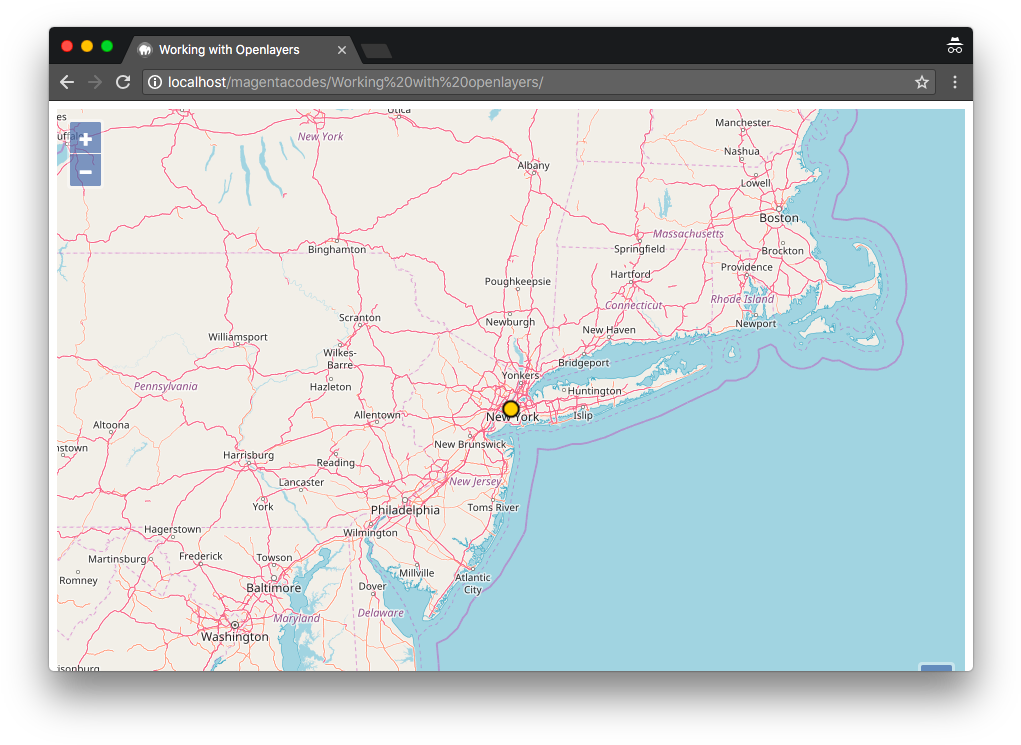Click the Dover city label
The height and width of the screenshot is (745, 1021).
coord(372,586)
